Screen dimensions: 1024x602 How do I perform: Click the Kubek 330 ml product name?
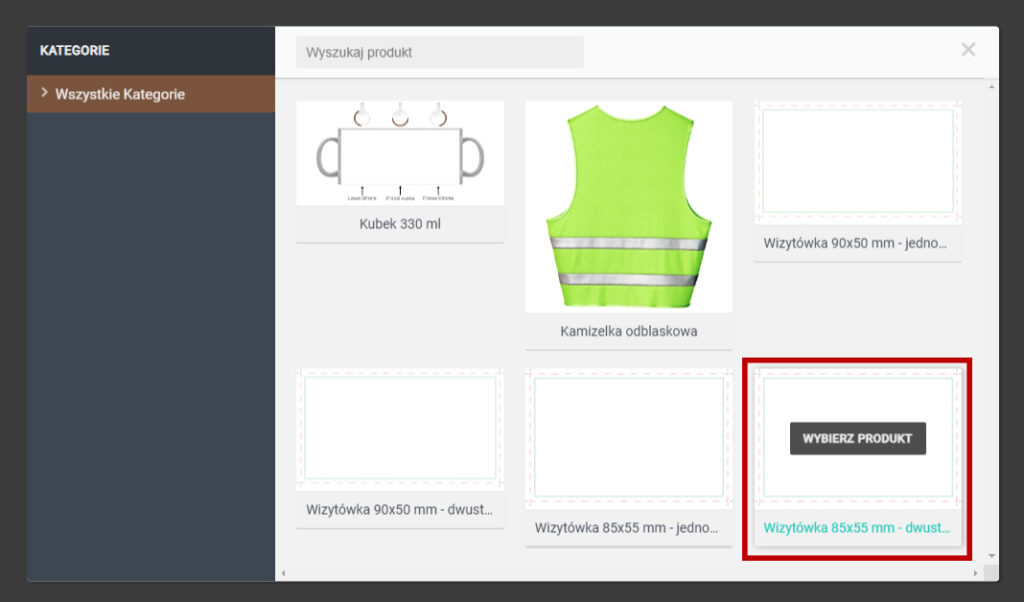pyautogui.click(x=400, y=224)
